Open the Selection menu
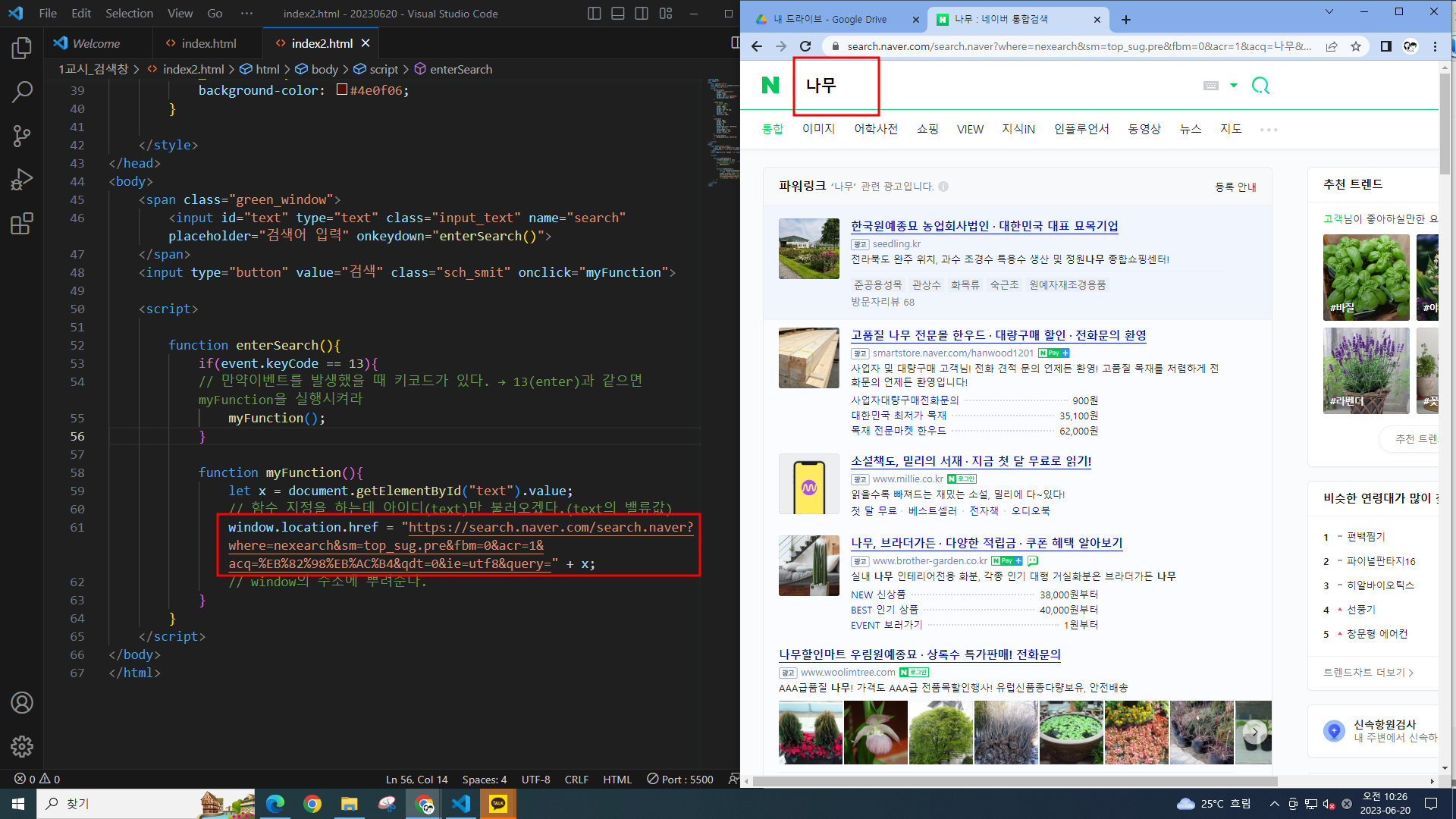This screenshot has width=1456, height=819. [129, 14]
